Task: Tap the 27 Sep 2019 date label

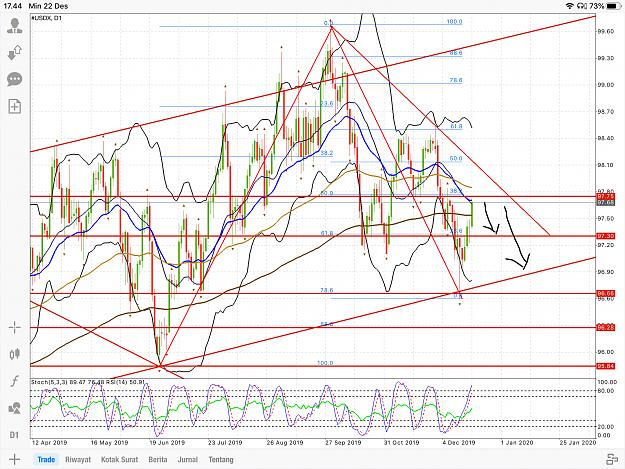Action: 343,442
